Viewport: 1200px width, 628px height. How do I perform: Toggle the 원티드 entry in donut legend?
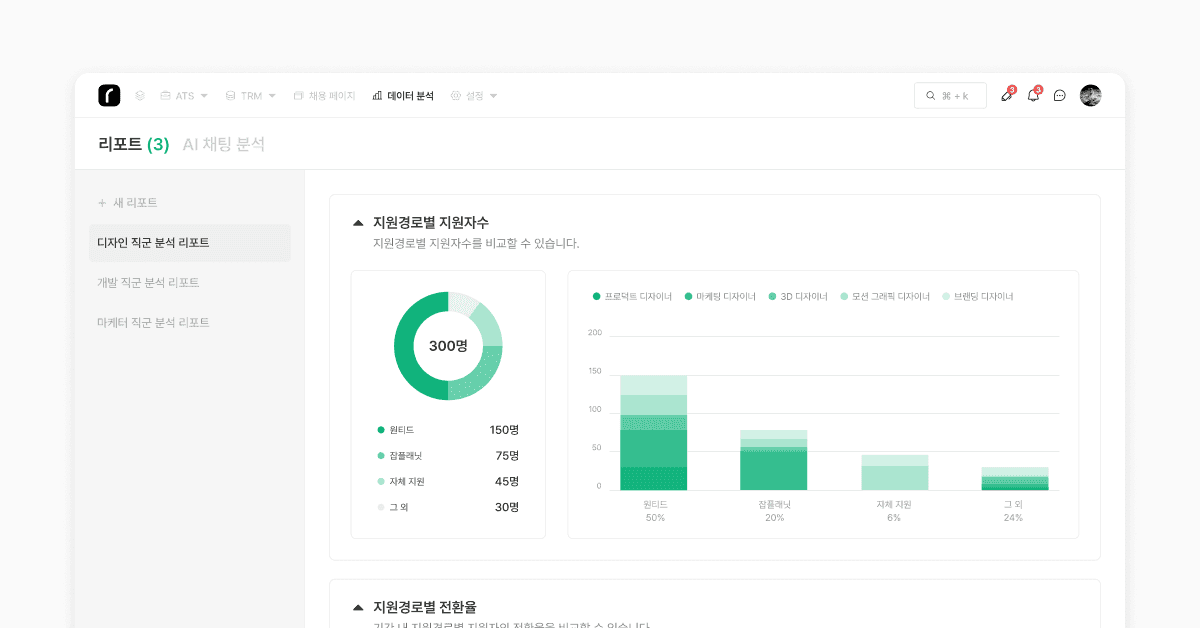401,429
